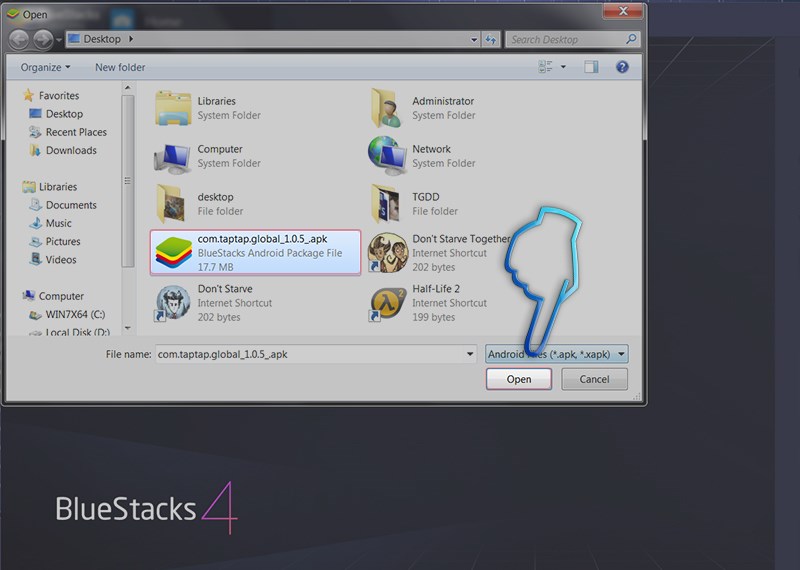Click the Cancel button
The width and height of the screenshot is (800, 570).
pos(594,379)
